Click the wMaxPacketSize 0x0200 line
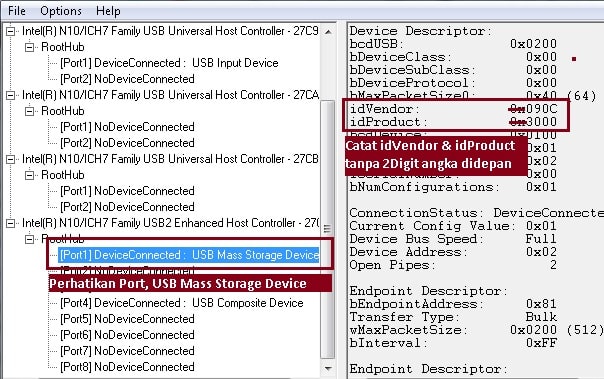 [x=476, y=330]
